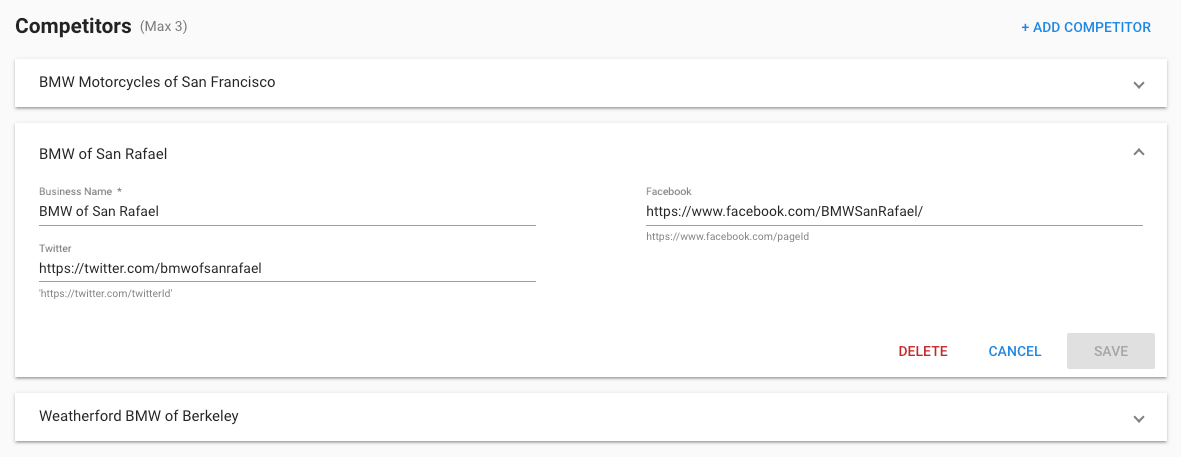The width and height of the screenshot is (1181, 457).
Task: Click the Competitors section heading
Action: (x=73, y=26)
